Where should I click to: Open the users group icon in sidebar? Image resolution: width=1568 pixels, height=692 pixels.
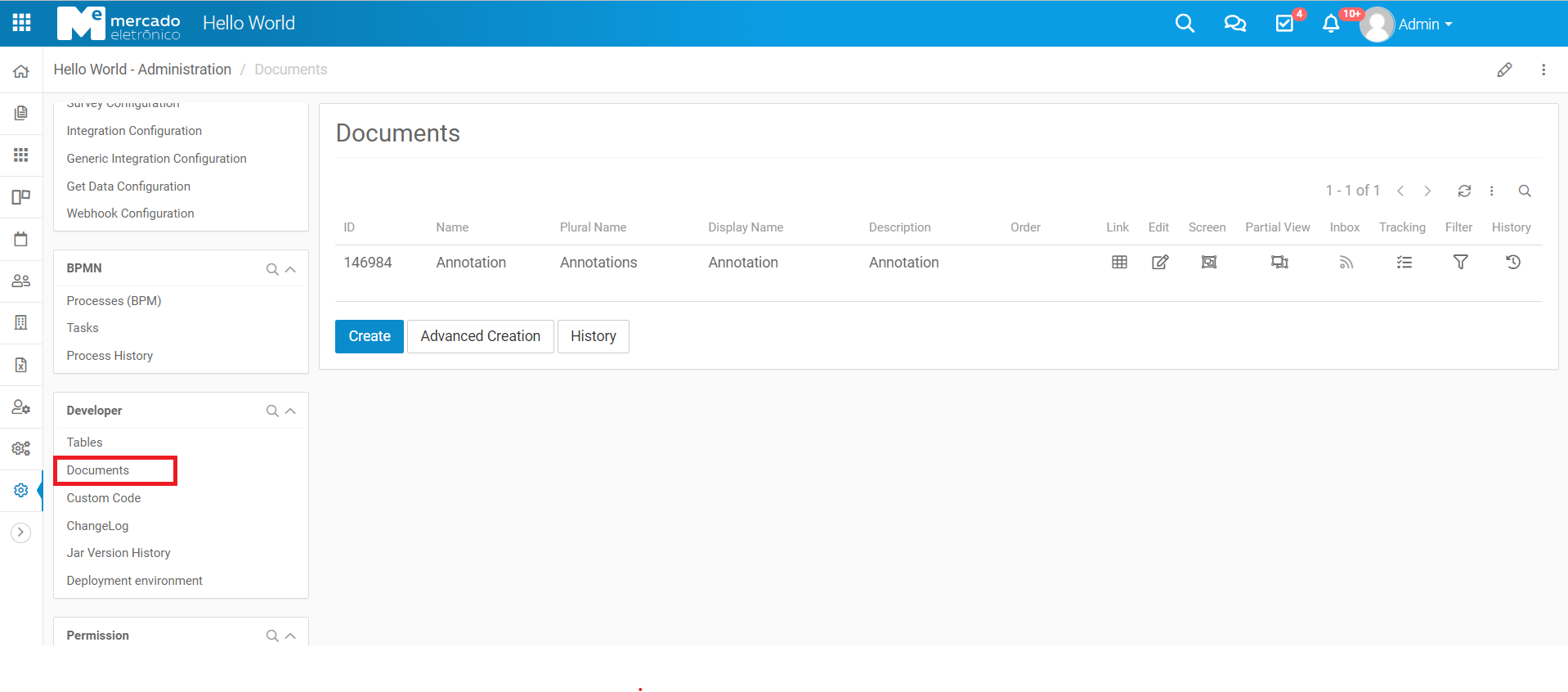point(21,281)
